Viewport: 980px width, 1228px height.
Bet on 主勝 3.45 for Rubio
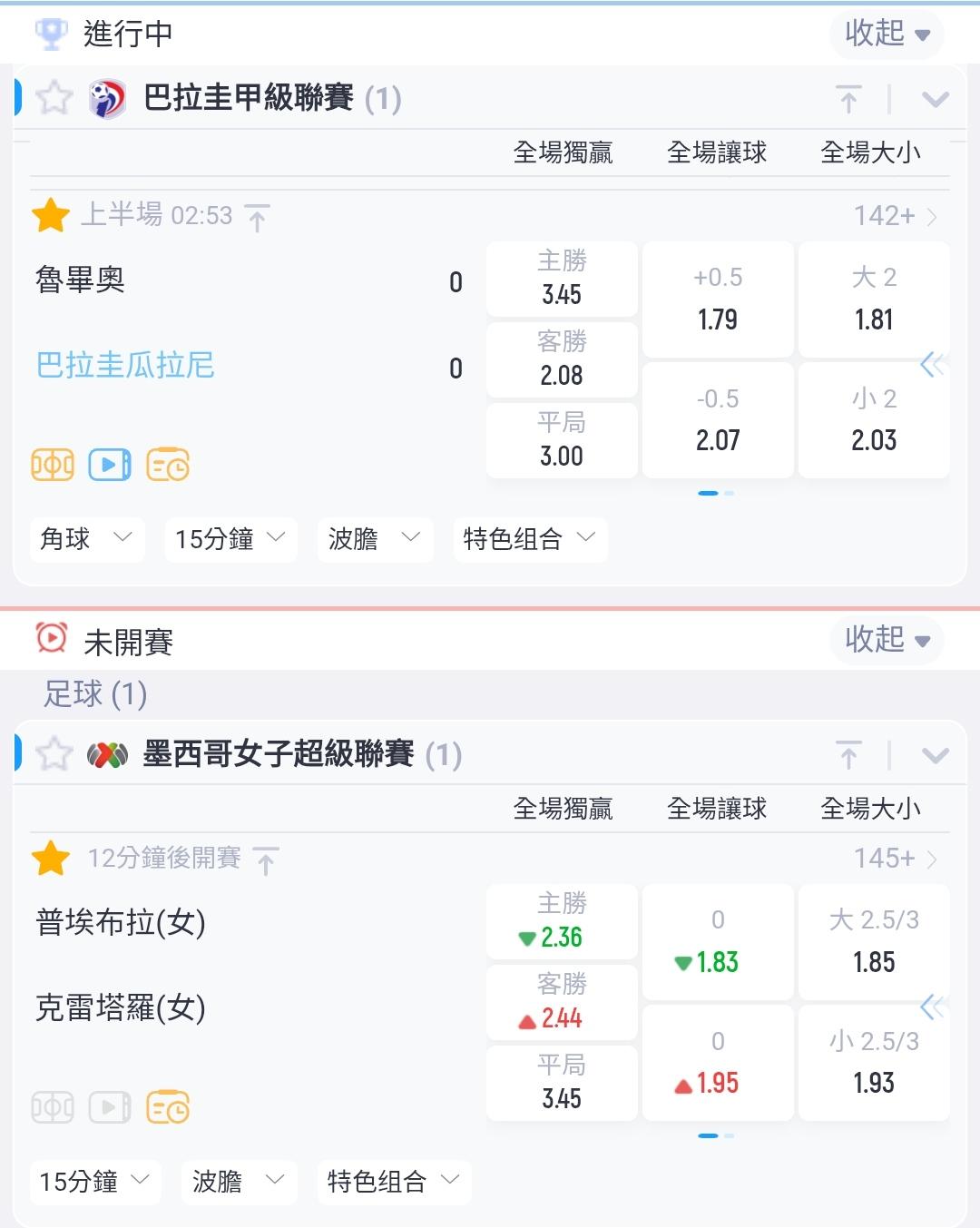click(x=562, y=280)
